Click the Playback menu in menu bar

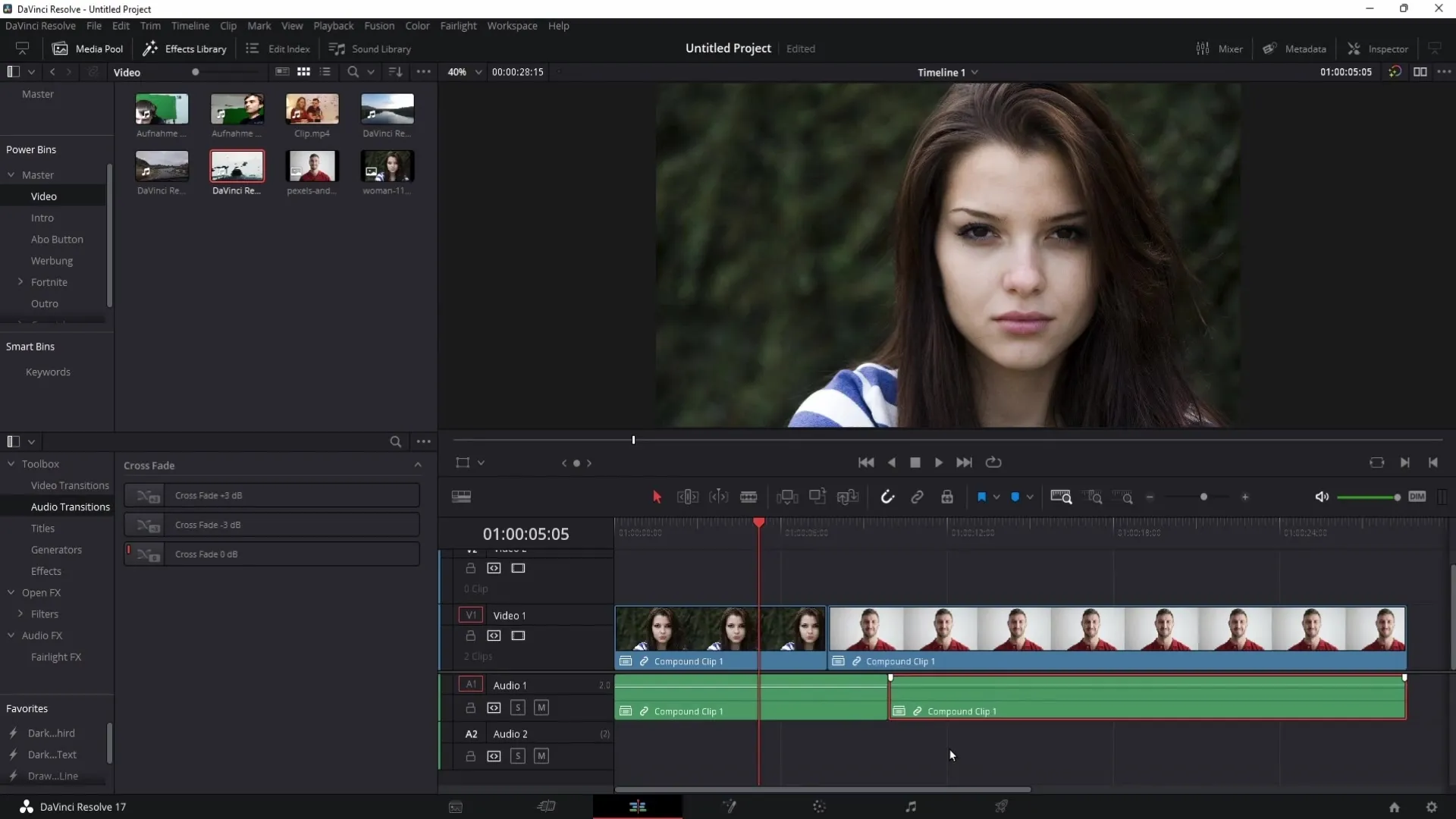click(333, 25)
